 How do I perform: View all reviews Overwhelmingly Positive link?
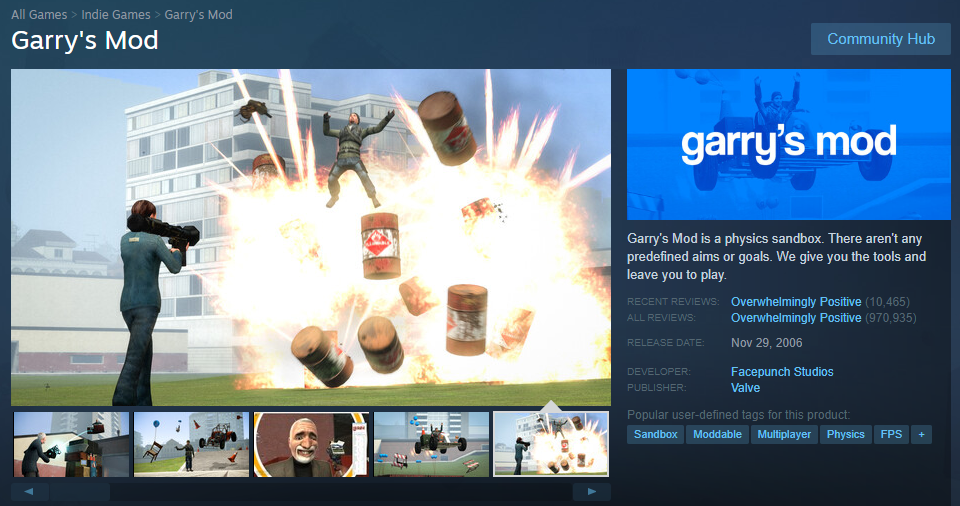pos(796,318)
